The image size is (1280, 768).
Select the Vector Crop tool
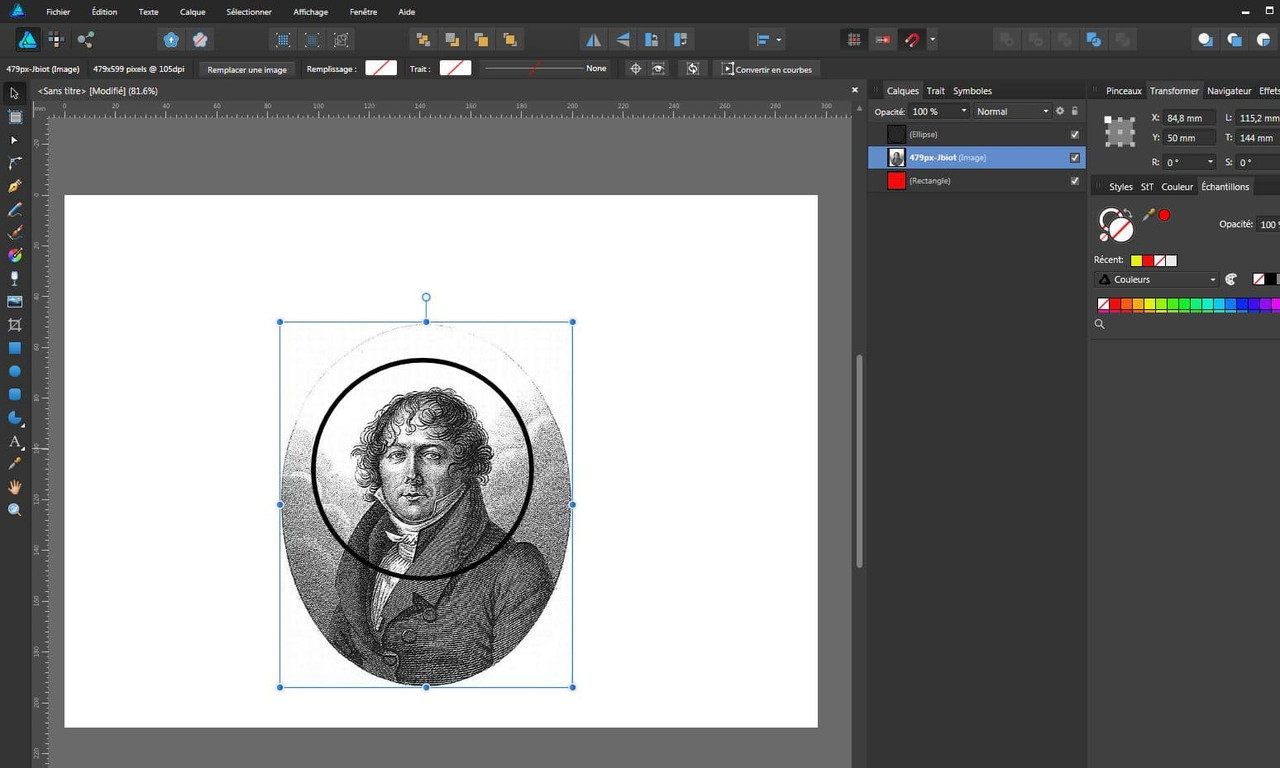tap(15, 325)
